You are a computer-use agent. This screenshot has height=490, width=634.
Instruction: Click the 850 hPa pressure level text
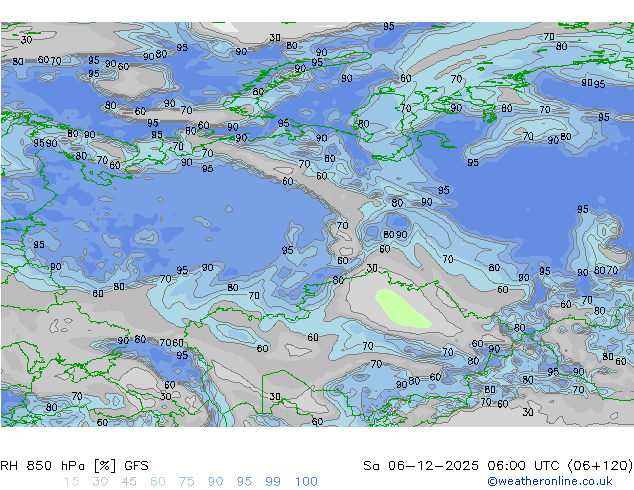click(56, 466)
